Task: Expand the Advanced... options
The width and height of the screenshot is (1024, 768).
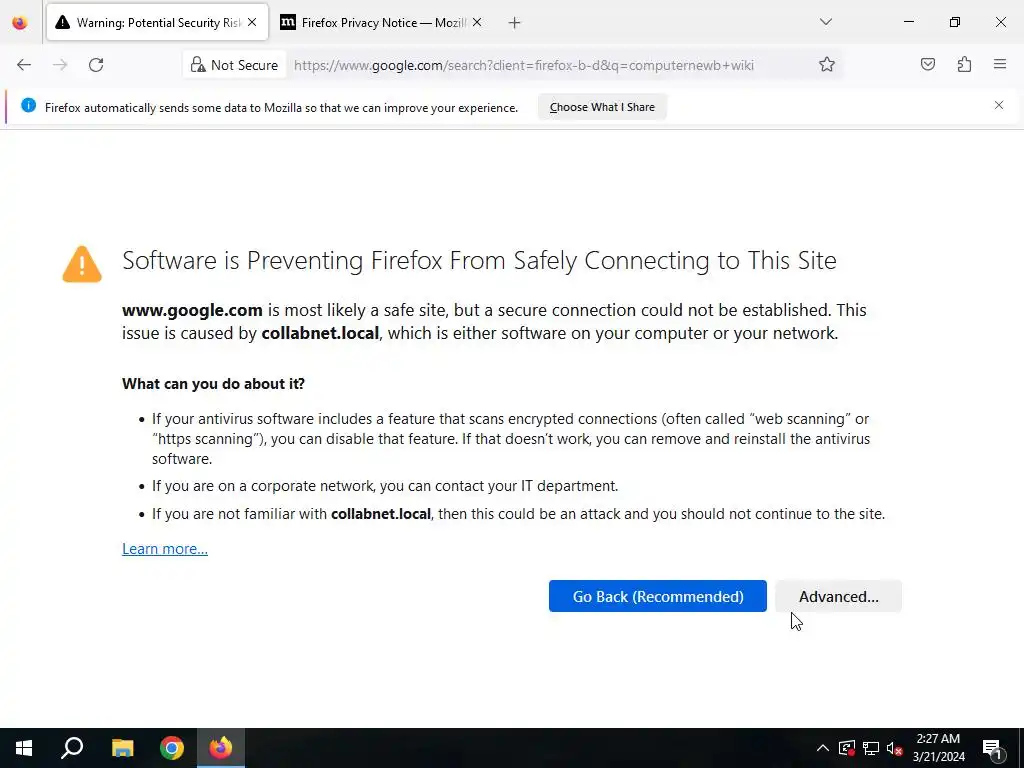Action: click(838, 596)
